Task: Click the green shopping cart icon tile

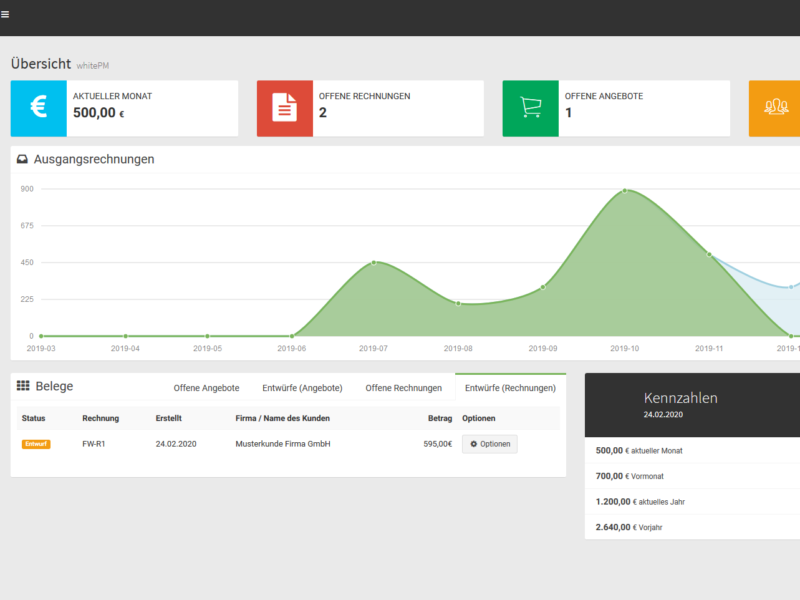Action: click(531, 108)
